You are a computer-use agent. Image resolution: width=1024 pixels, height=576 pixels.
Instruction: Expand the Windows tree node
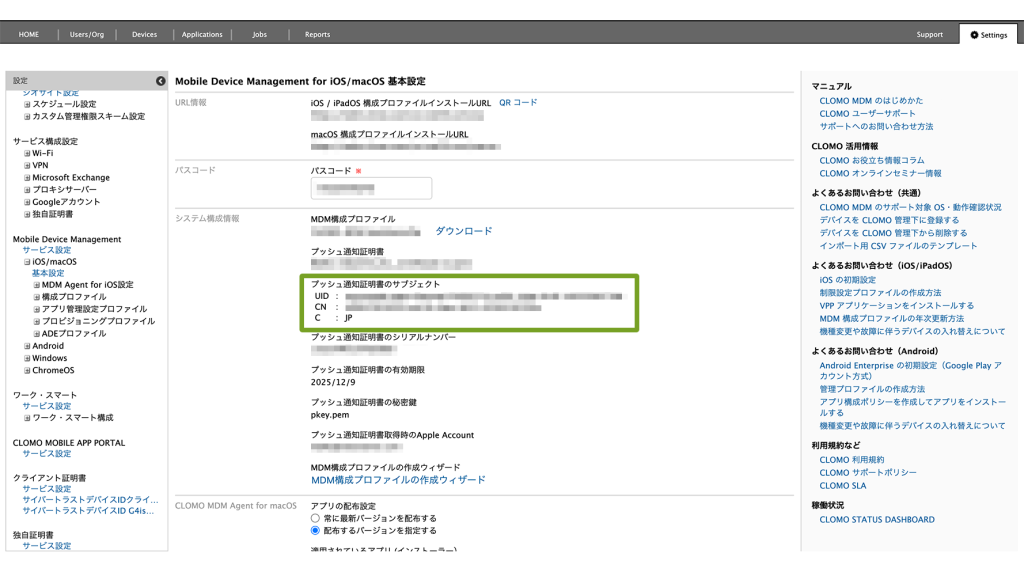pyautogui.click(x=28, y=358)
